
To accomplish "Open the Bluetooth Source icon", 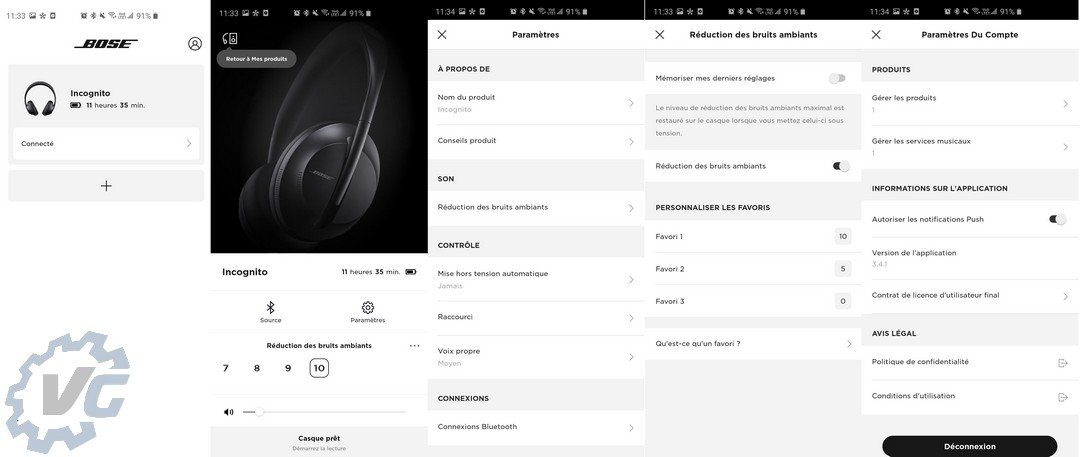I will click(271, 307).
